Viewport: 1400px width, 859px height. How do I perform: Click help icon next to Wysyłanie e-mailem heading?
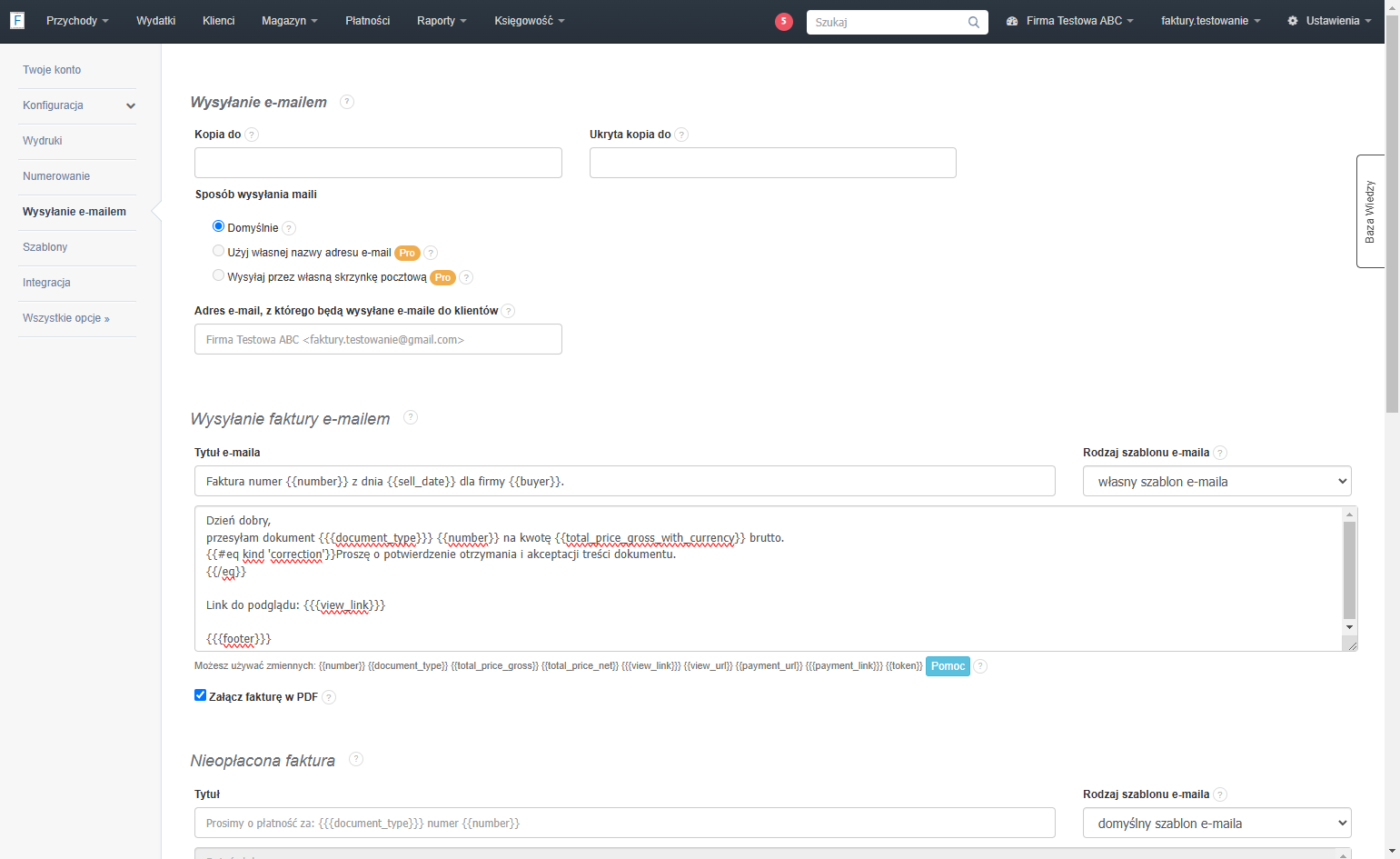pos(347,102)
